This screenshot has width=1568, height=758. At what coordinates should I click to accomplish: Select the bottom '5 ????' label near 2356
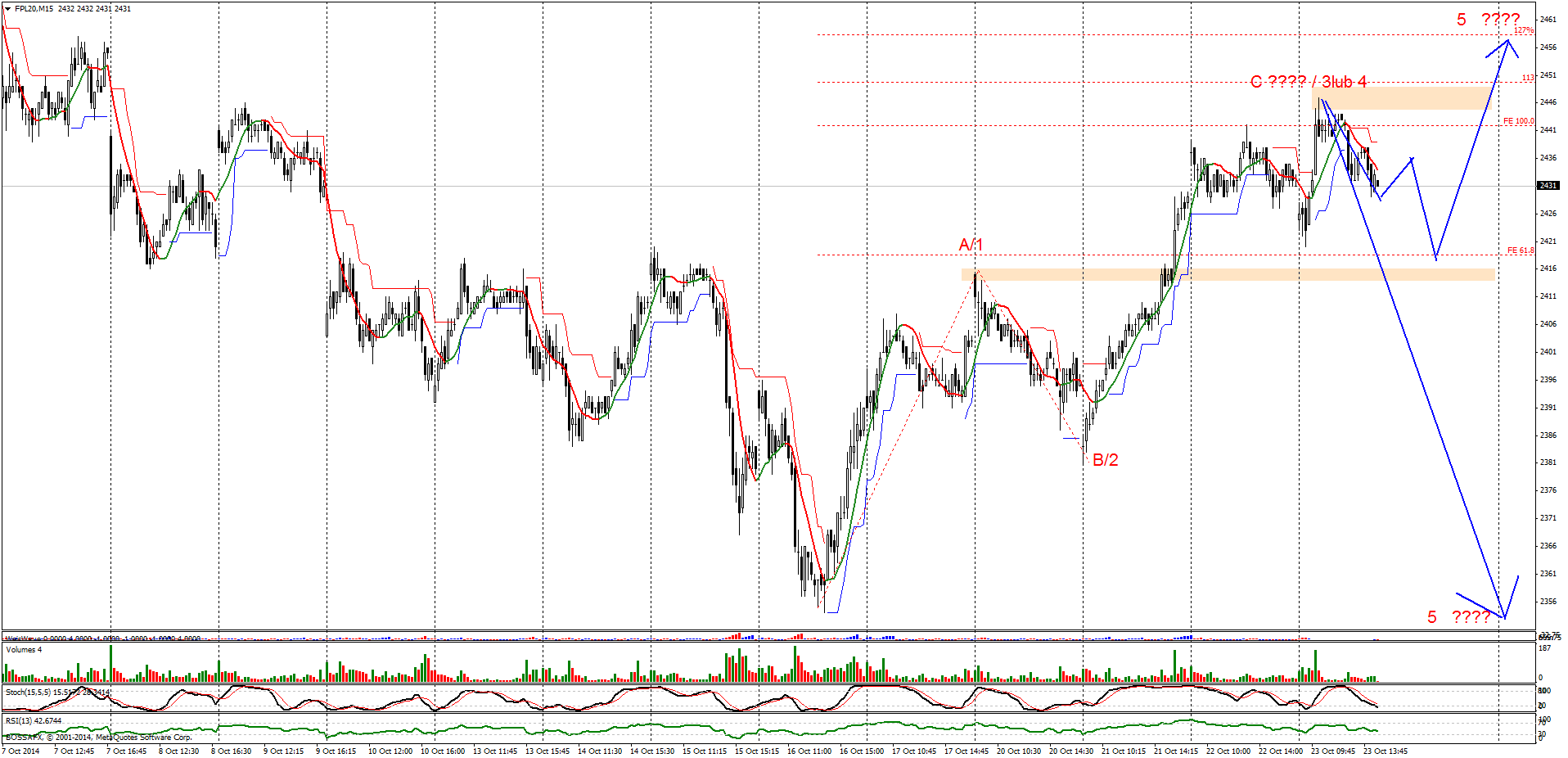1458,617
